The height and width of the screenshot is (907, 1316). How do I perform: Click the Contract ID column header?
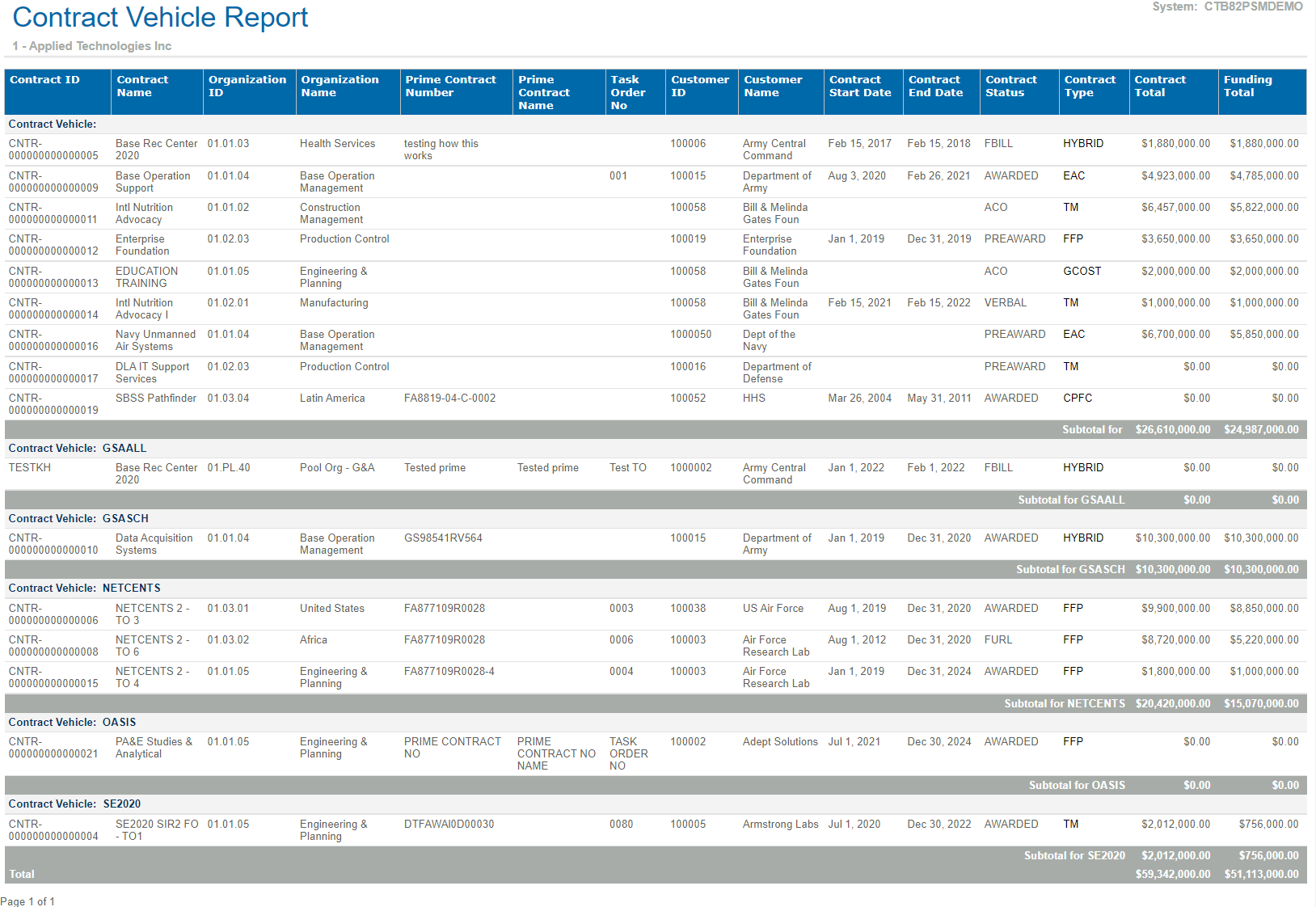click(45, 80)
